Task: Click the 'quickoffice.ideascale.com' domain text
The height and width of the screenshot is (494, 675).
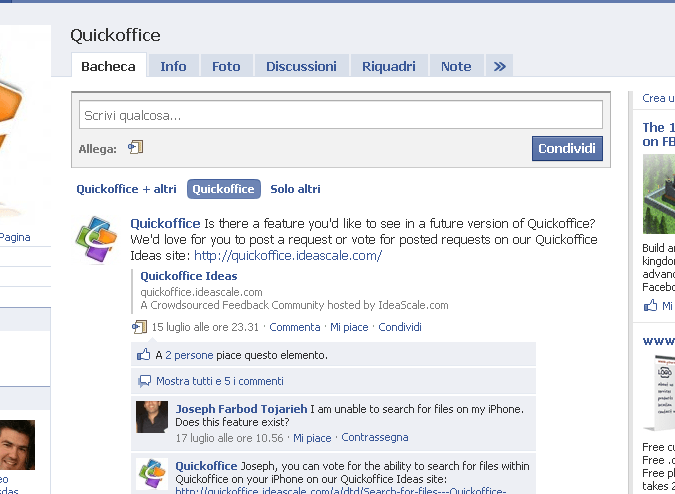Action: click(201, 292)
